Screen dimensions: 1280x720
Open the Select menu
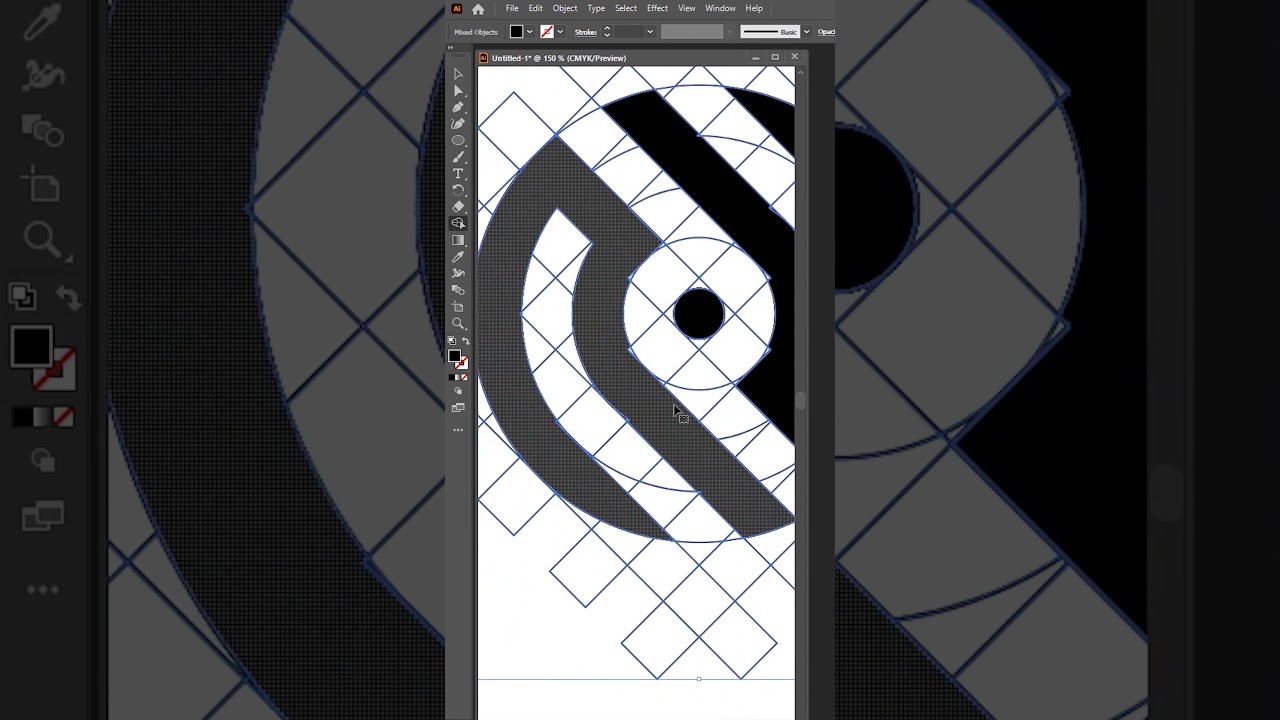pos(626,9)
